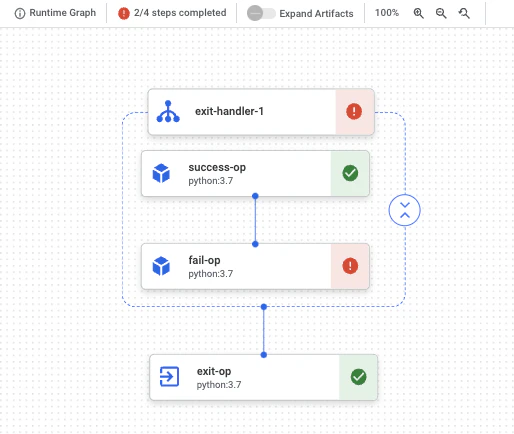Click the 'exit-op' node title

pyautogui.click(x=214, y=372)
